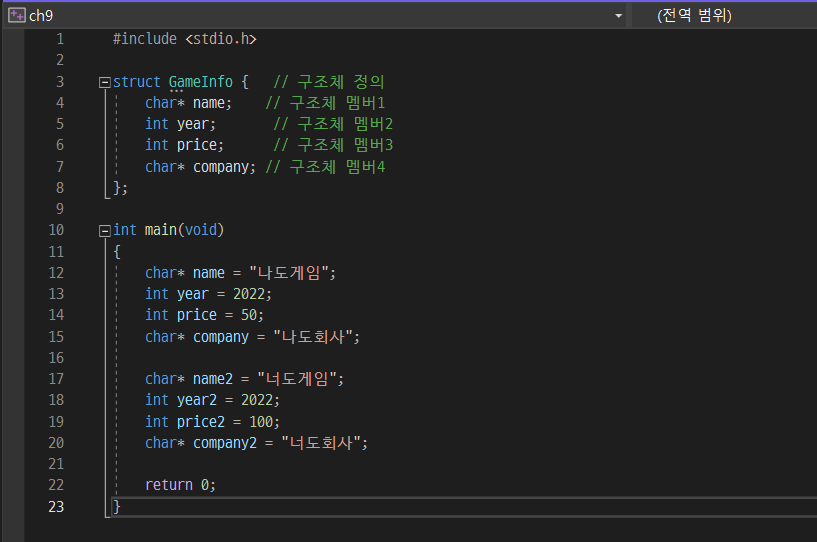
Task: Click the '};' closing the struct
Action: click(120, 188)
